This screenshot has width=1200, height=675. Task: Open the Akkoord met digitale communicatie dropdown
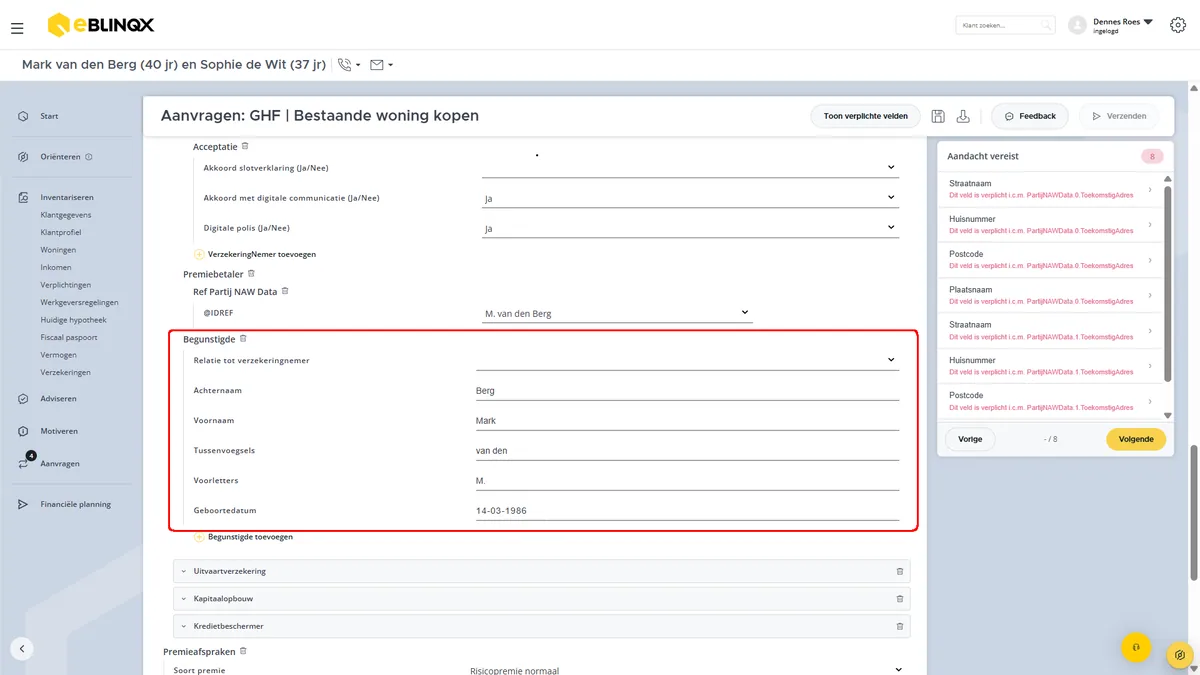click(690, 198)
